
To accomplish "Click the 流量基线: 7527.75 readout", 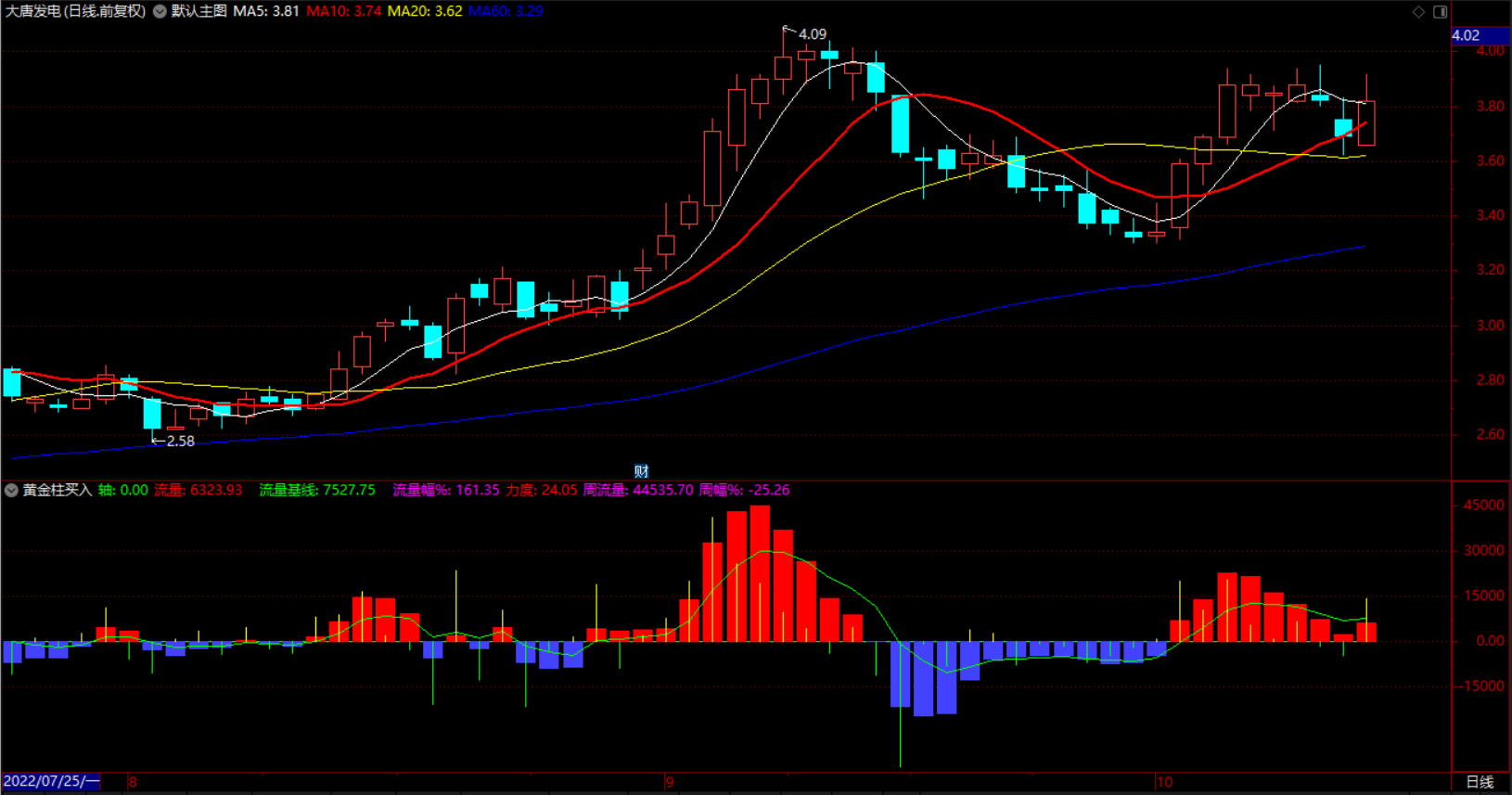I will (x=317, y=490).
